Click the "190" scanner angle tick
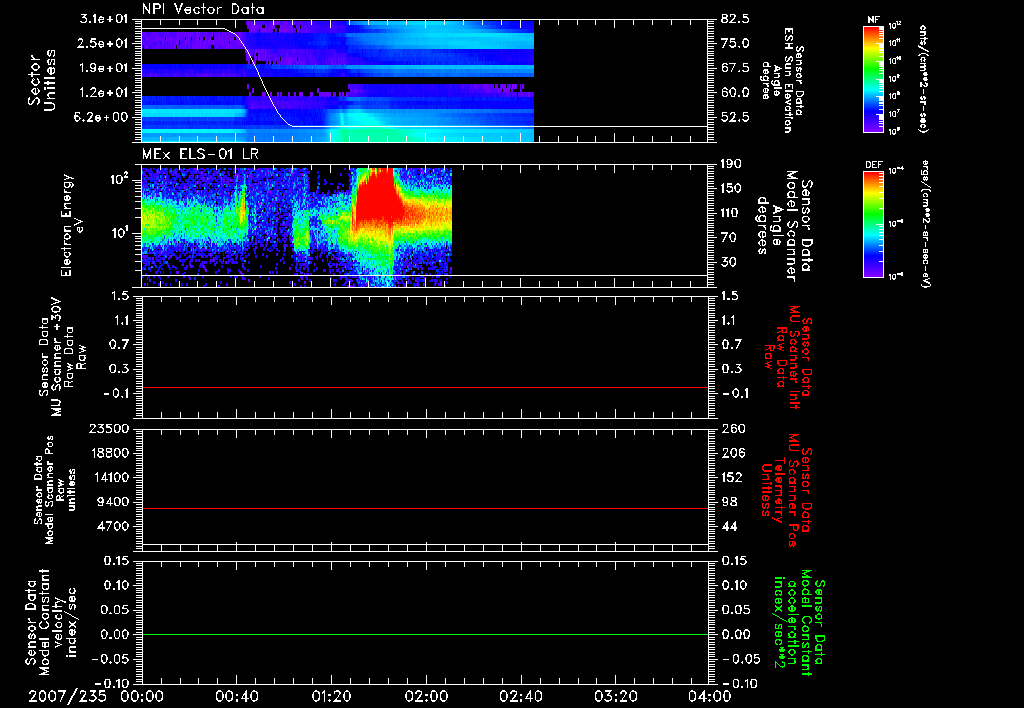 tap(731, 164)
